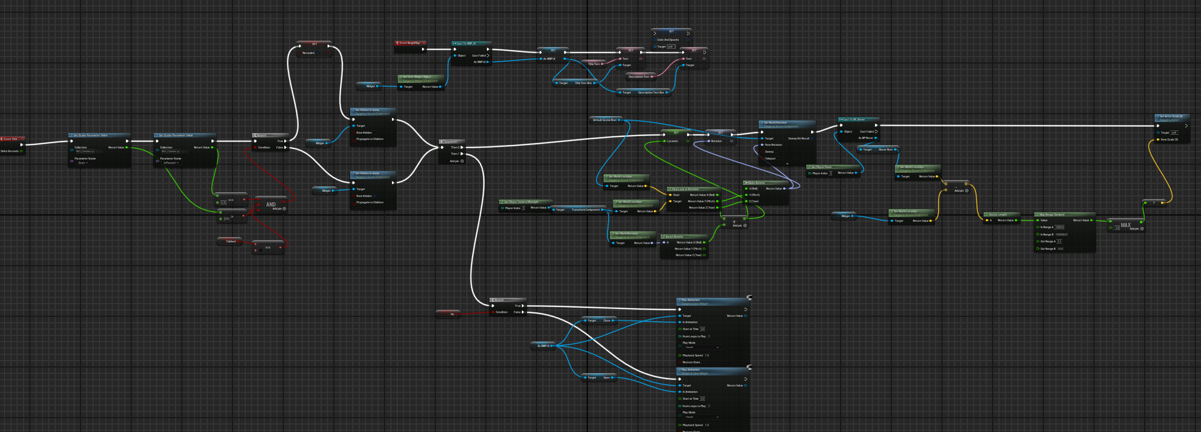Click the Start at Time input field
Screen dimensions: 1201x432
tap(702, 328)
